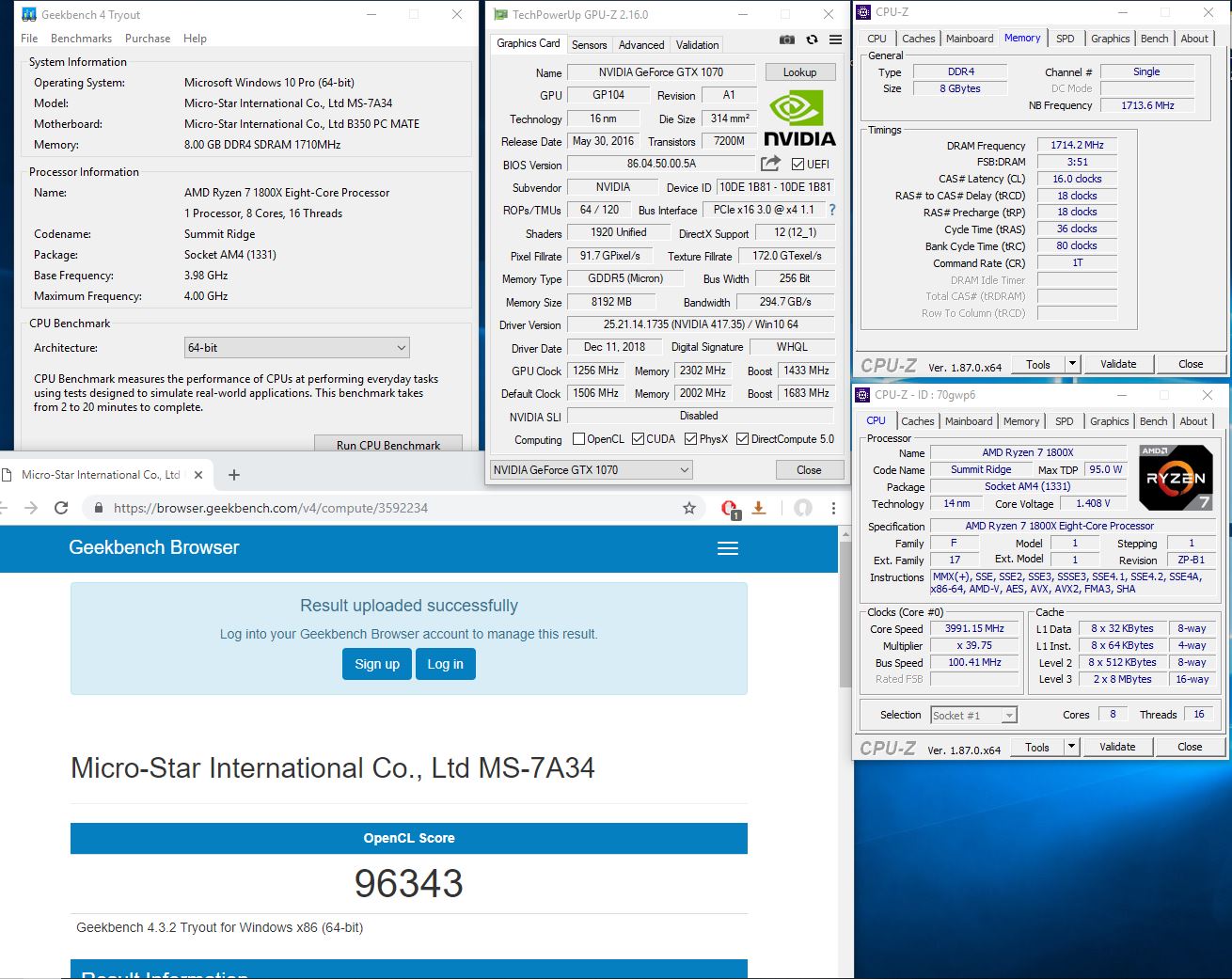
Task: Click the OpenCL score value 96343
Action: pyautogui.click(x=409, y=883)
